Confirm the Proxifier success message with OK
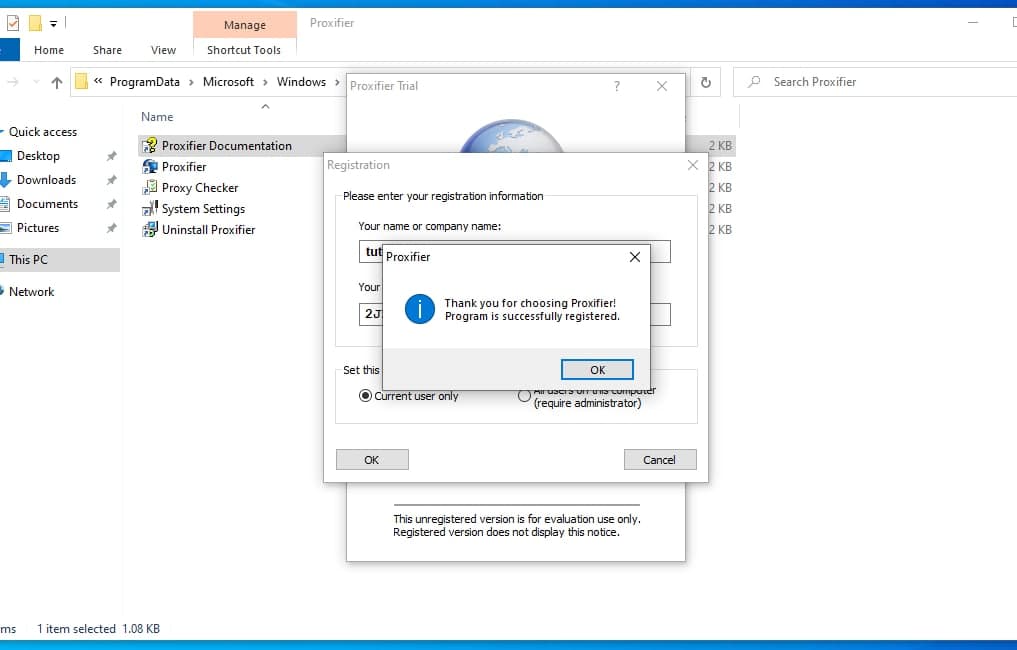1017x650 pixels. 597,370
